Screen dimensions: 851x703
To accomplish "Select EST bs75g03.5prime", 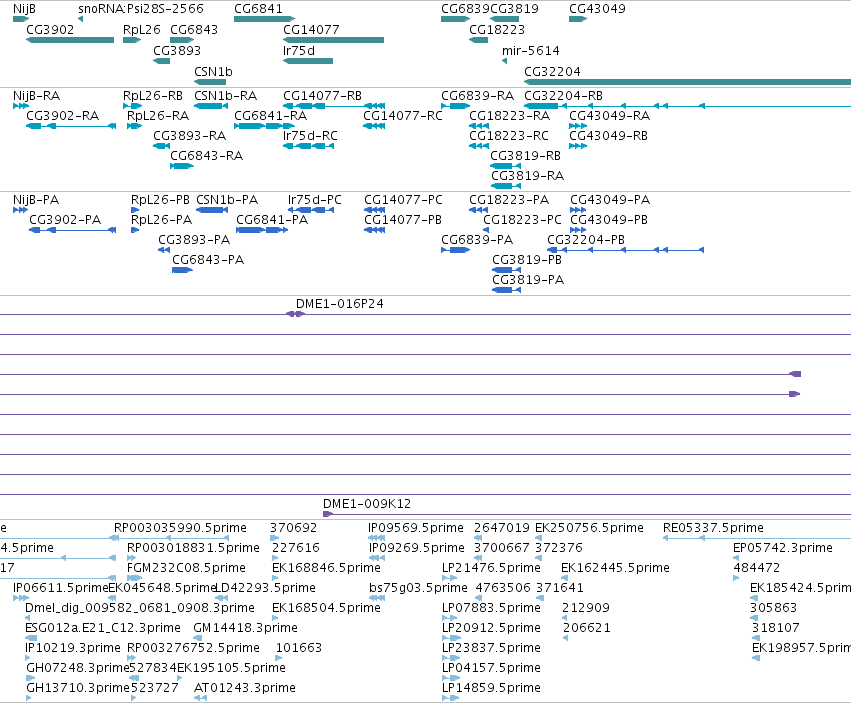I will pyautogui.click(x=377, y=598).
